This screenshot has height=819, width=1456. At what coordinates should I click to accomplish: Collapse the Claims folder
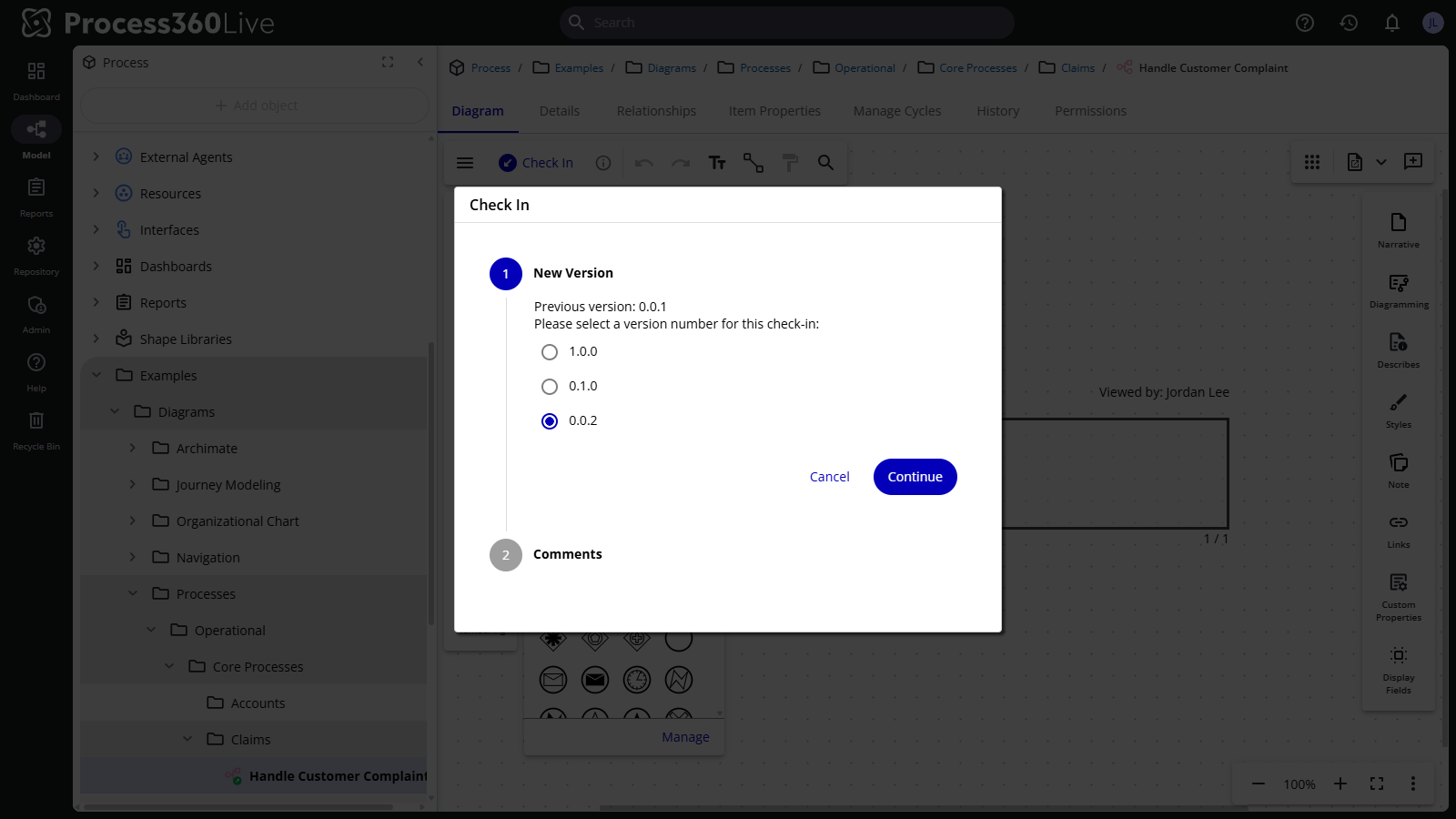(x=187, y=739)
